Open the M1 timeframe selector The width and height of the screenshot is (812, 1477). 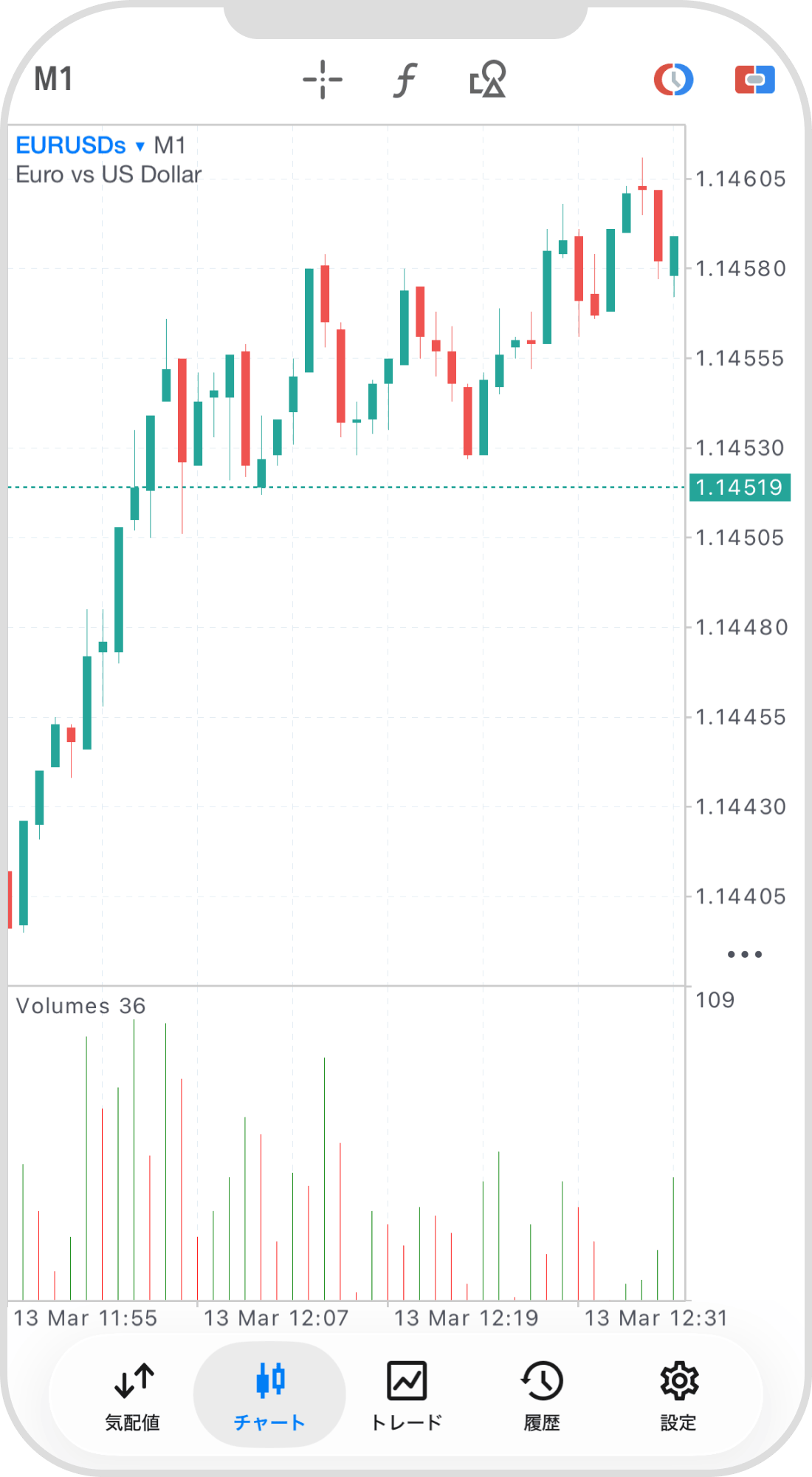pyautogui.click(x=53, y=80)
